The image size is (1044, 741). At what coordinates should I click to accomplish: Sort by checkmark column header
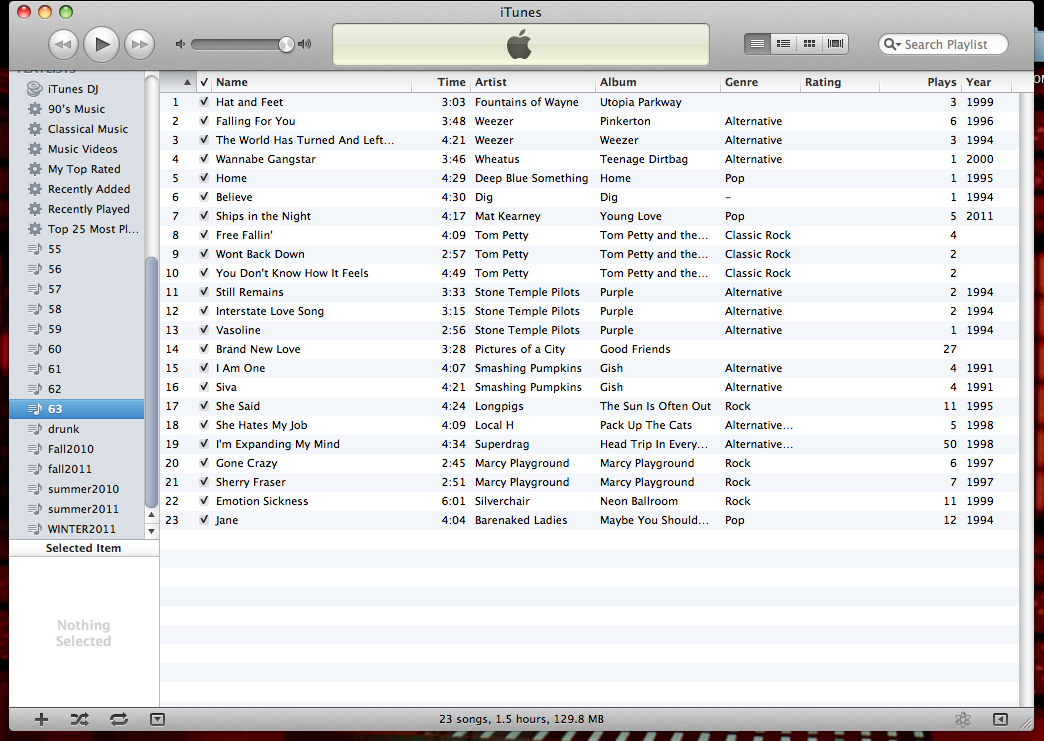click(204, 82)
